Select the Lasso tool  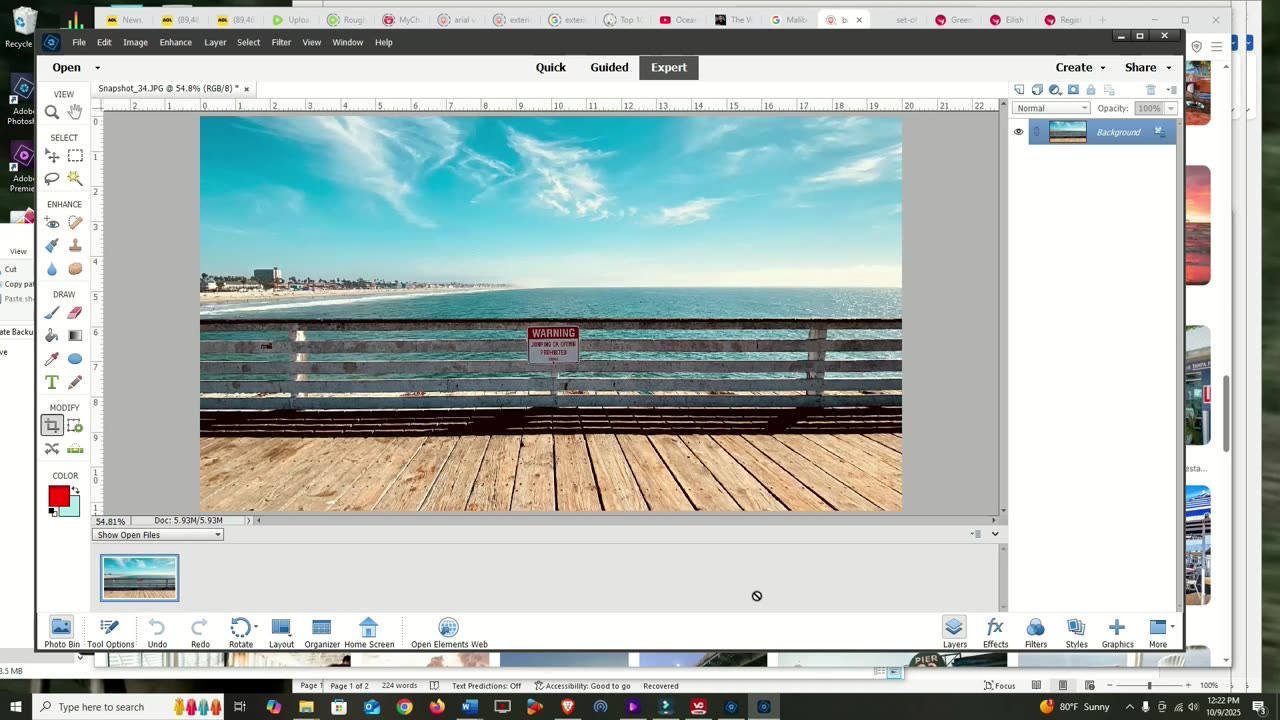coord(52,178)
